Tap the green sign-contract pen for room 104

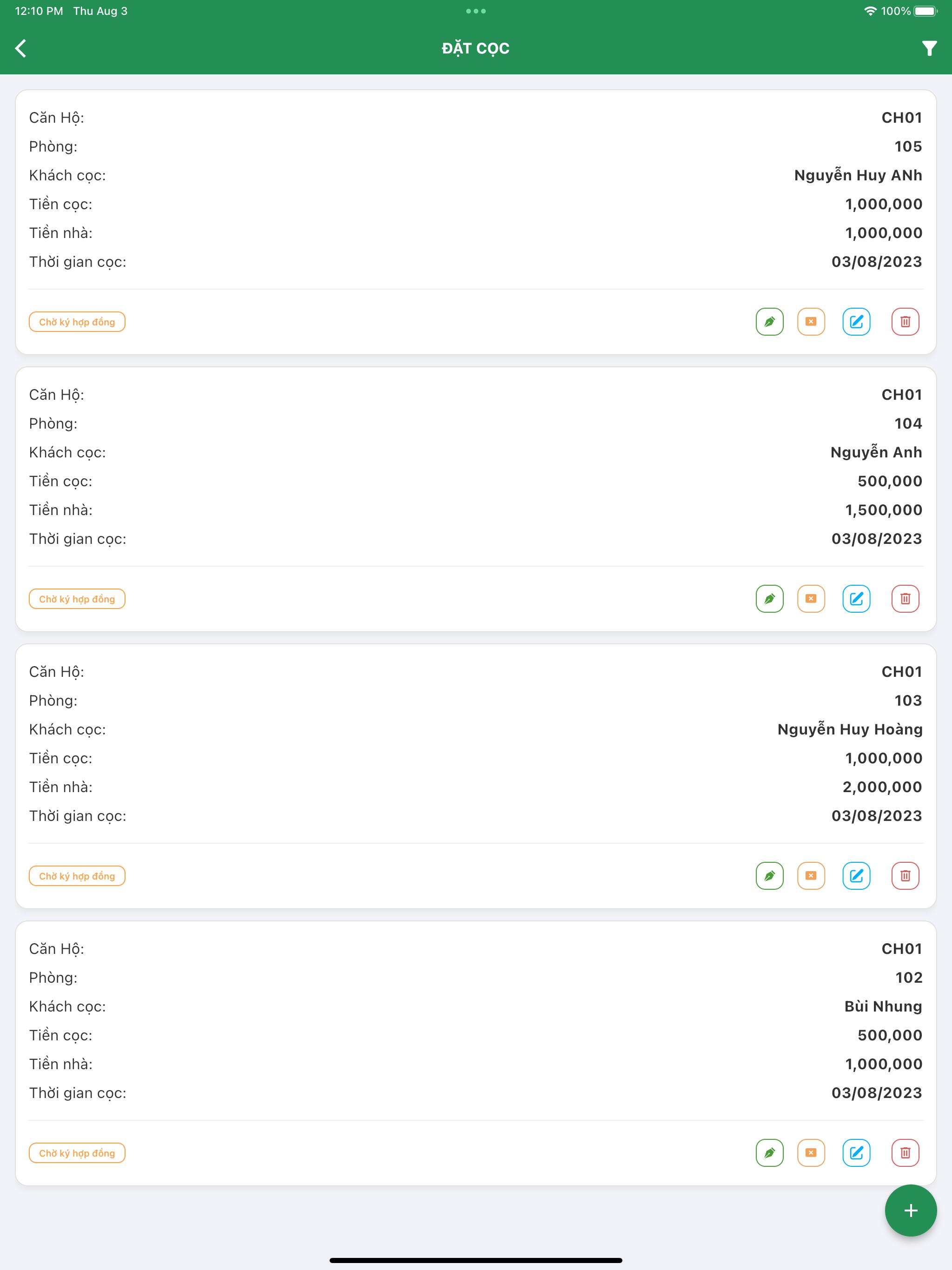click(x=769, y=599)
